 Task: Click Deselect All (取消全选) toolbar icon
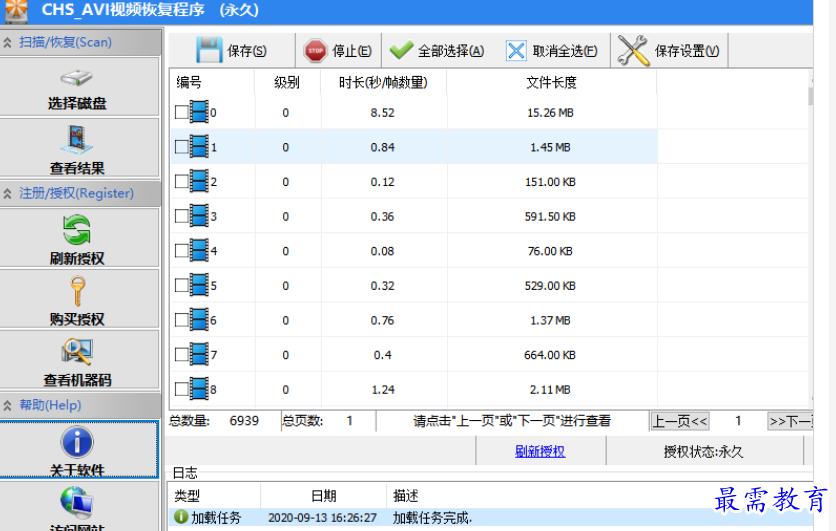click(x=516, y=50)
